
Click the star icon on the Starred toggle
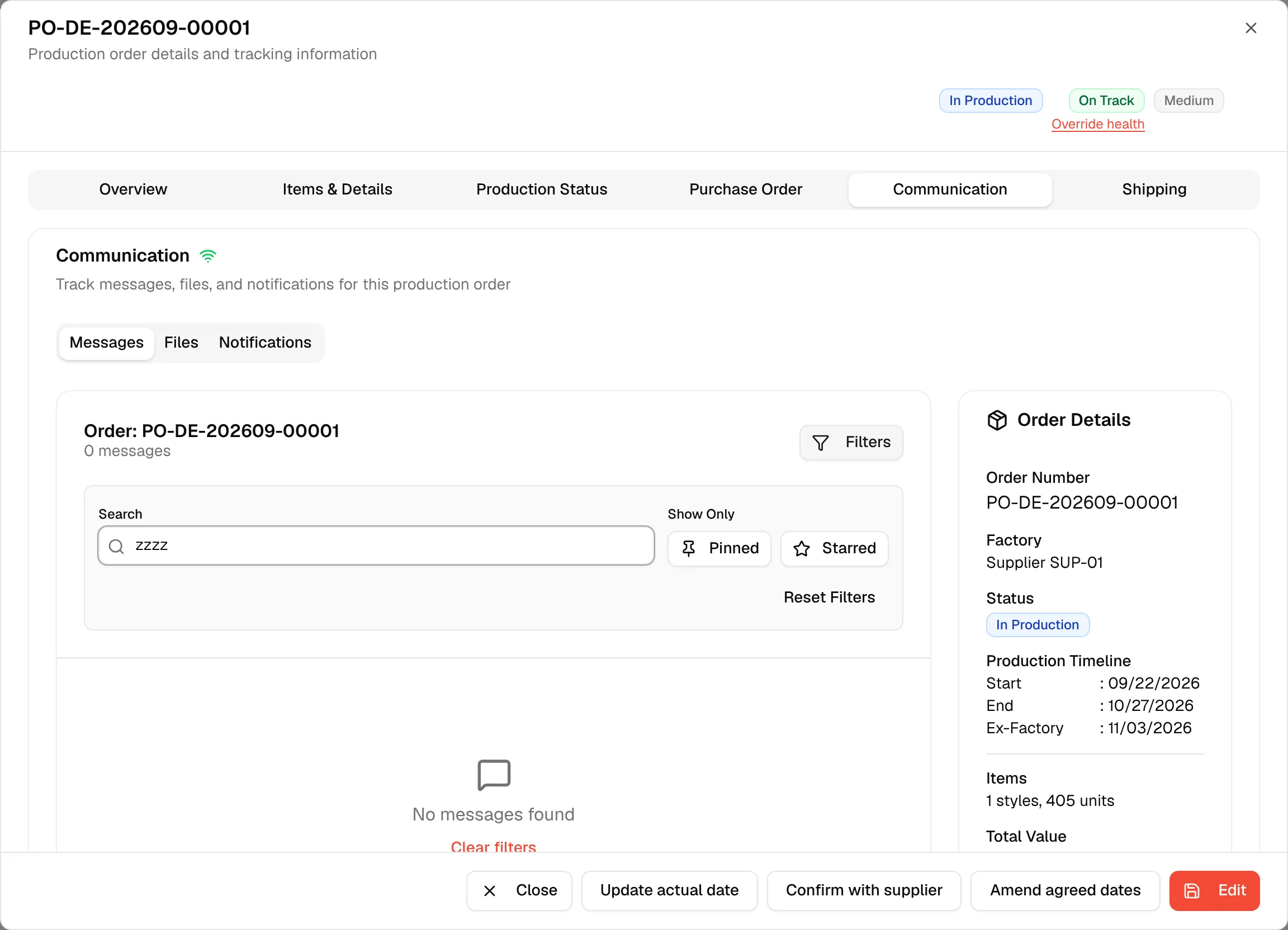pyautogui.click(x=801, y=548)
